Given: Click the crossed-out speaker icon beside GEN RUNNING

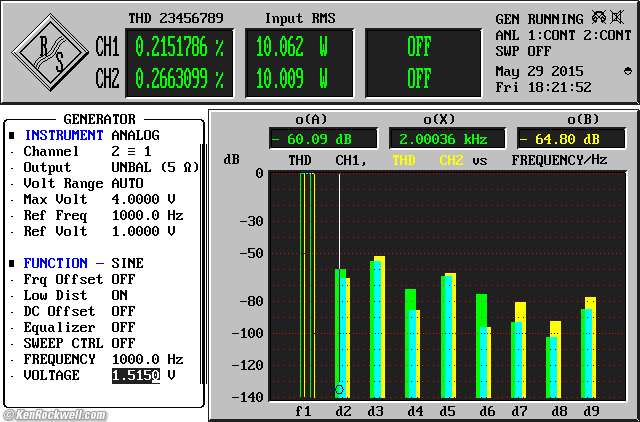Looking at the screenshot, I should pyautogui.click(x=618, y=18).
